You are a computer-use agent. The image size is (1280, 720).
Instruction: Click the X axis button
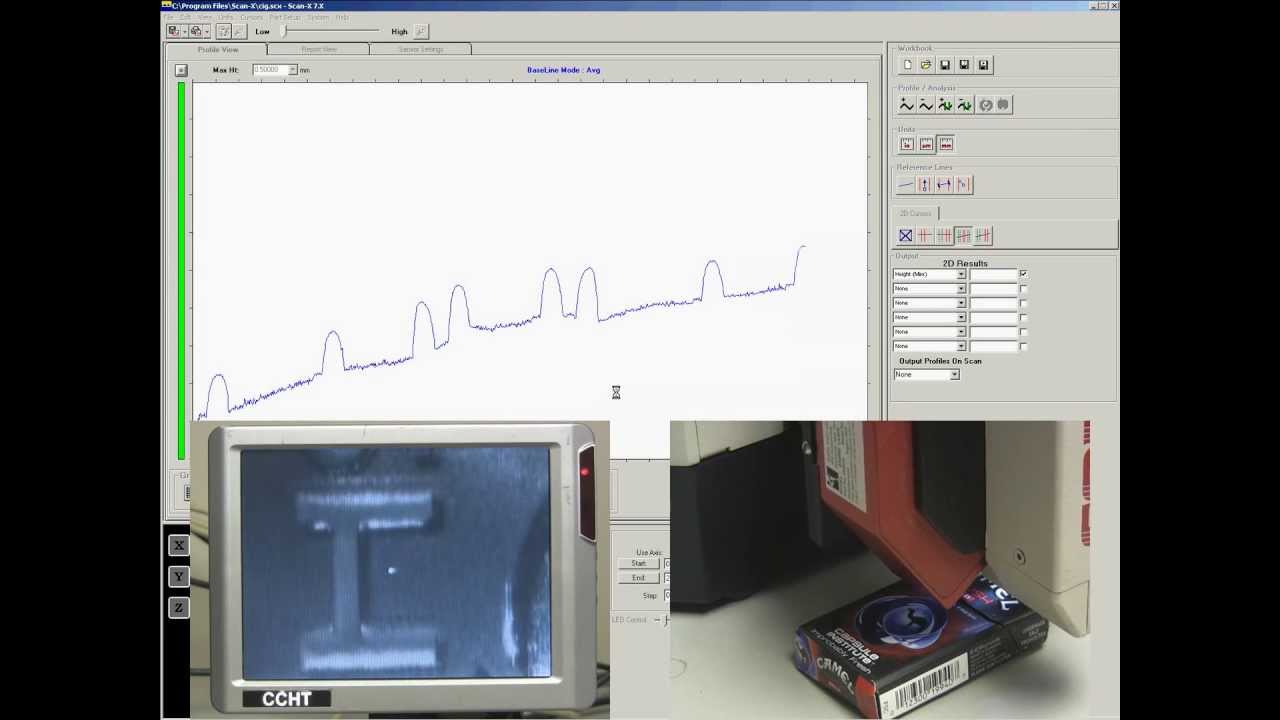[179, 545]
